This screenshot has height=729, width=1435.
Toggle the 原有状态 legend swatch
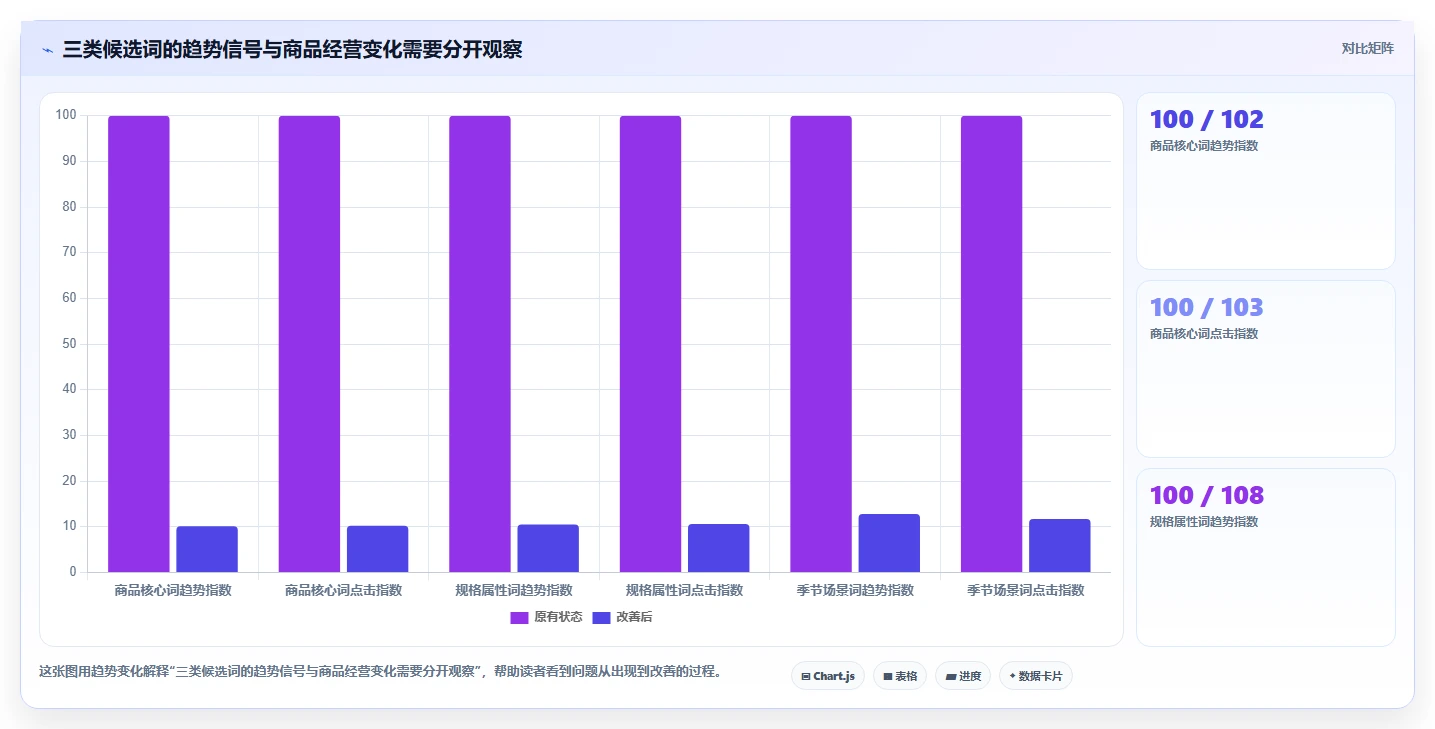point(519,617)
